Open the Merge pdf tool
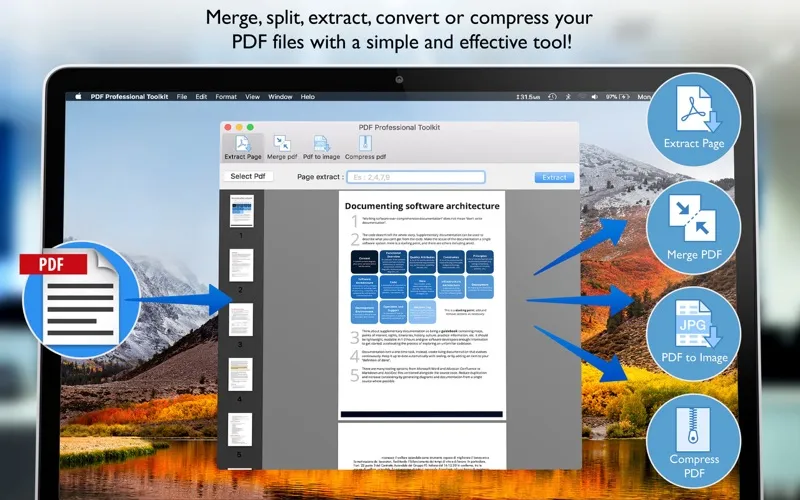The width and height of the screenshot is (800, 500). tap(282, 148)
